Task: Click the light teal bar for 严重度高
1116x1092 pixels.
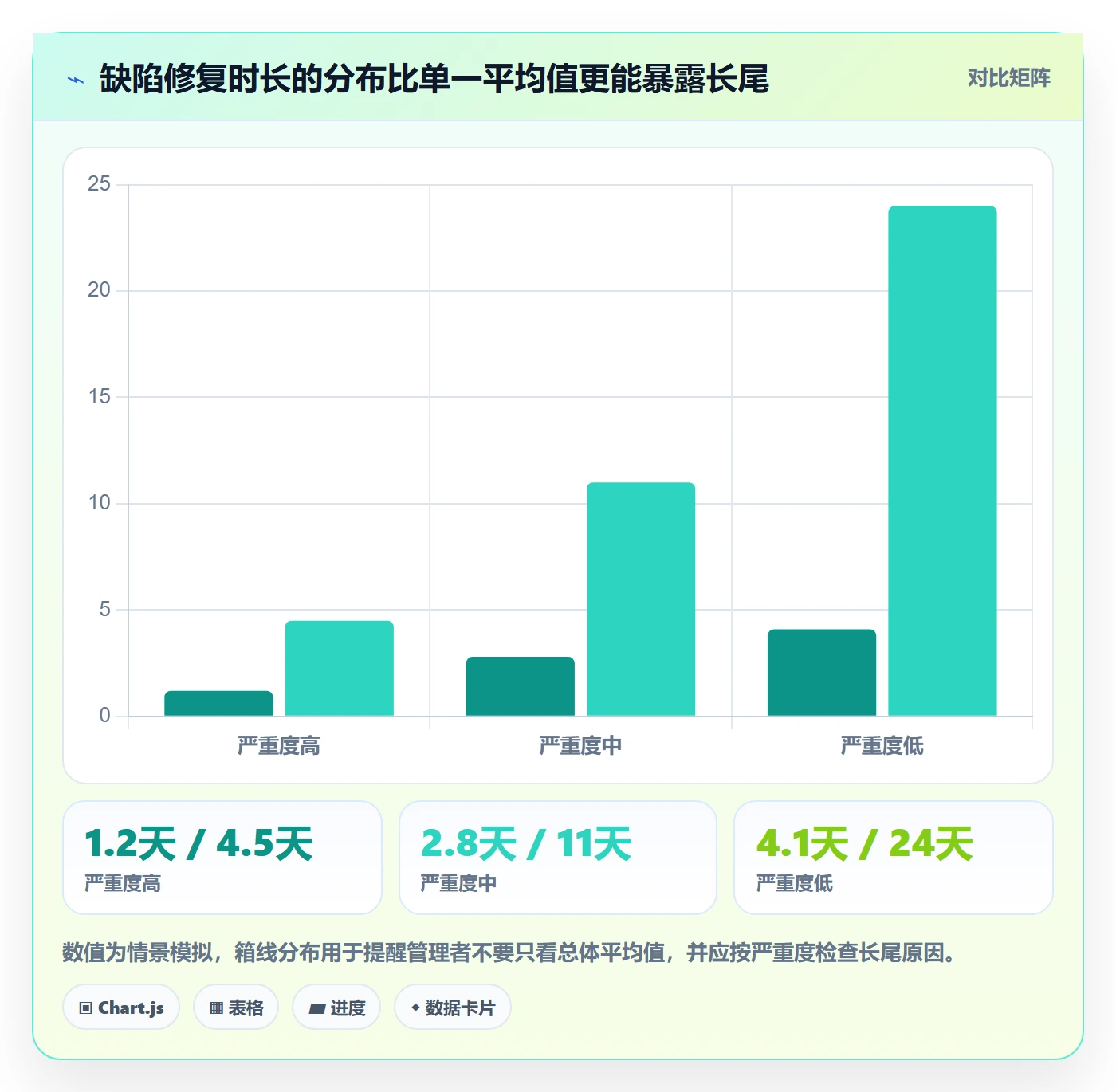Action: [340, 668]
